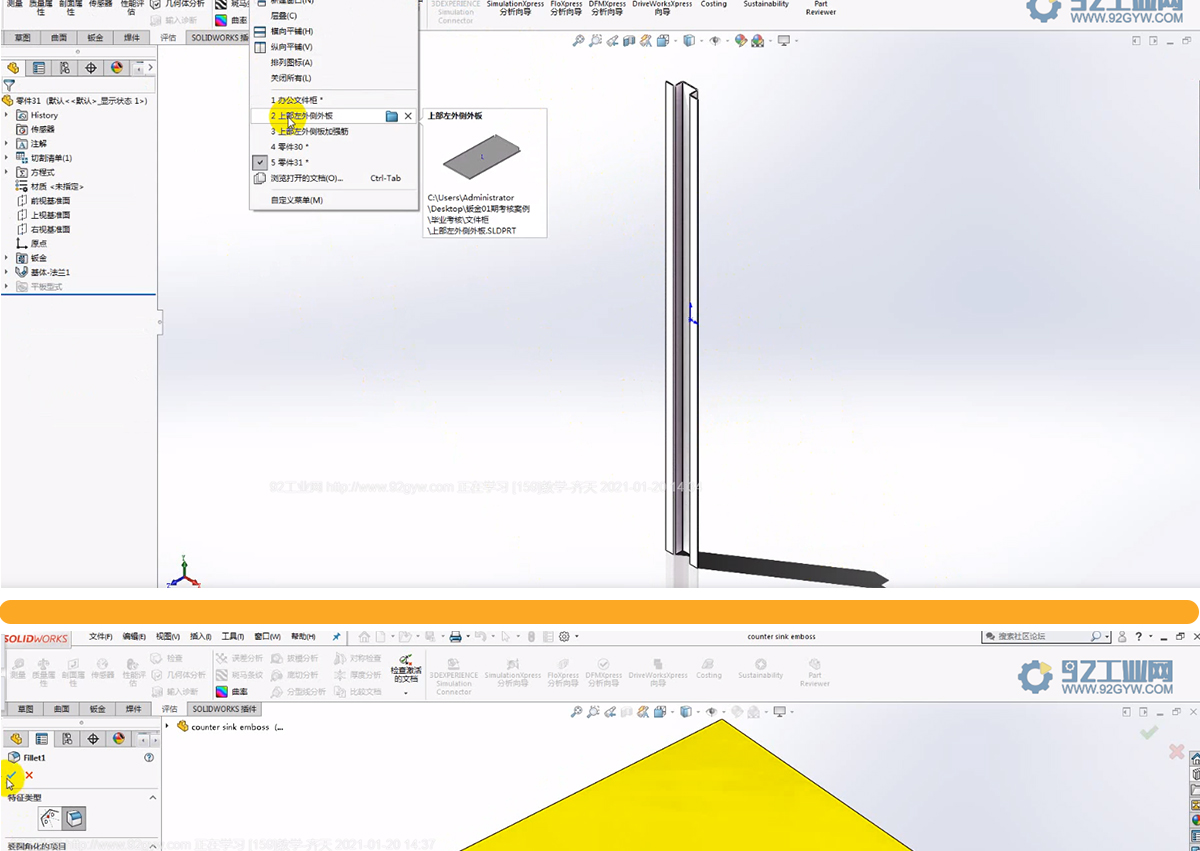Click zoom to fit icon in upper viewport
This screenshot has height=851, width=1200.
578,41
